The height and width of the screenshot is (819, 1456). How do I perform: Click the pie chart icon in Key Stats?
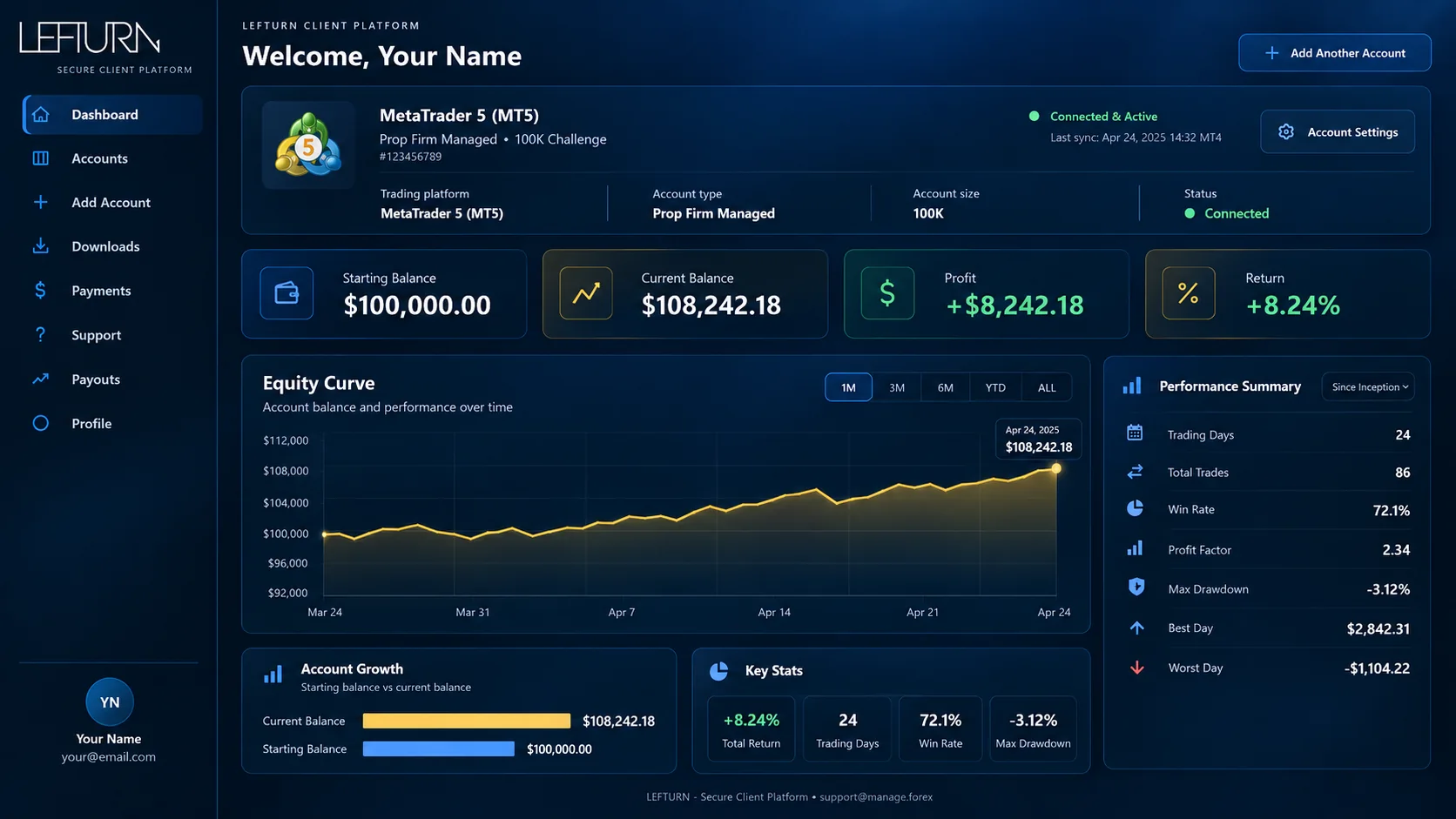pyautogui.click(x=718, y=671)
